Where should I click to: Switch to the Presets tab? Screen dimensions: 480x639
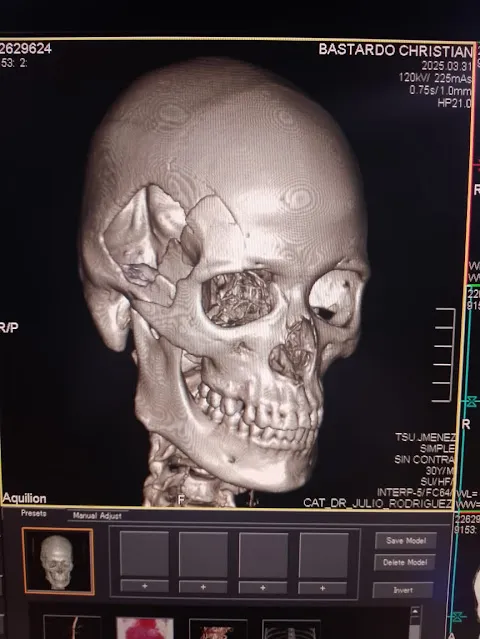(x=33, y=513)
